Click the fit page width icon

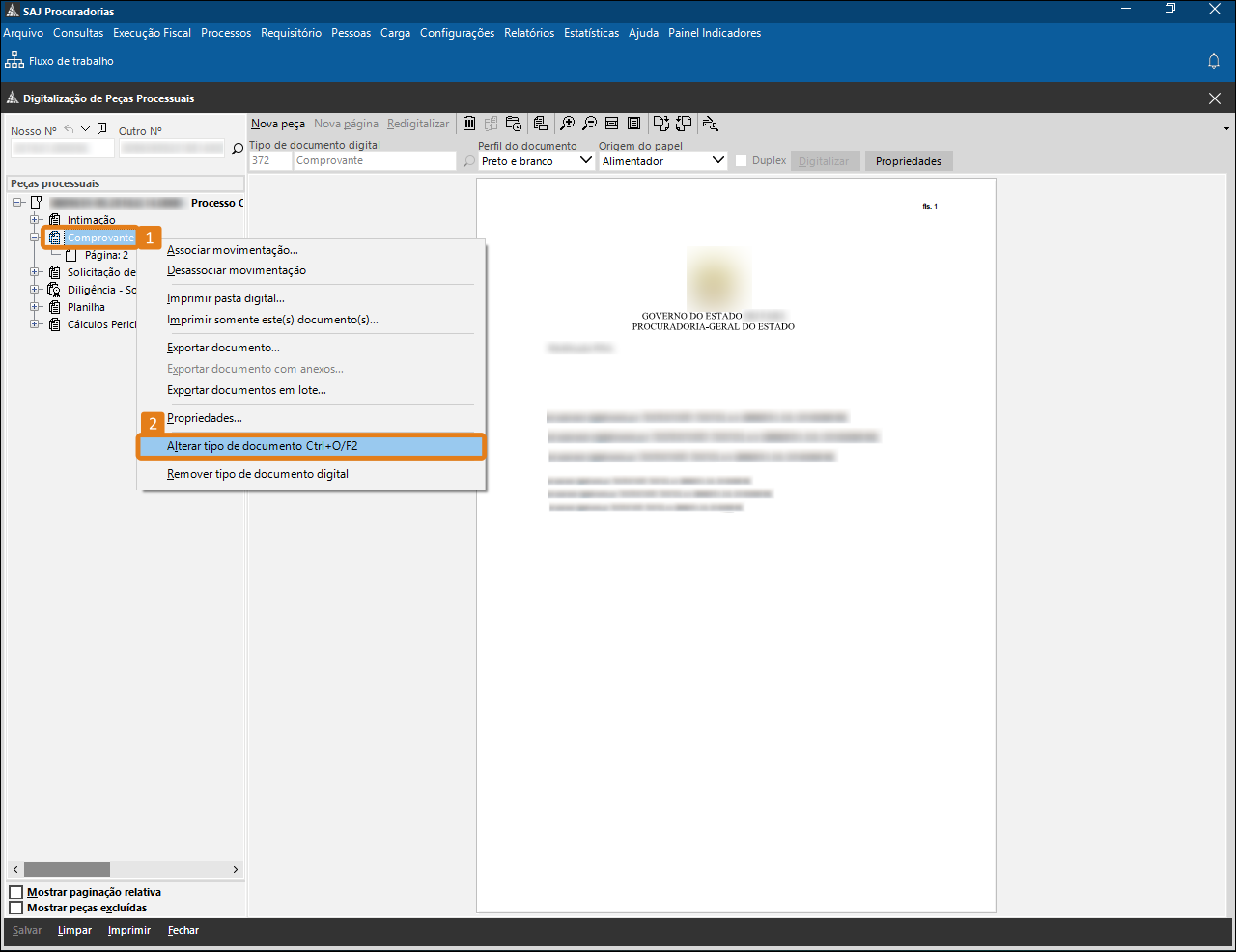[x=611, y=124]
